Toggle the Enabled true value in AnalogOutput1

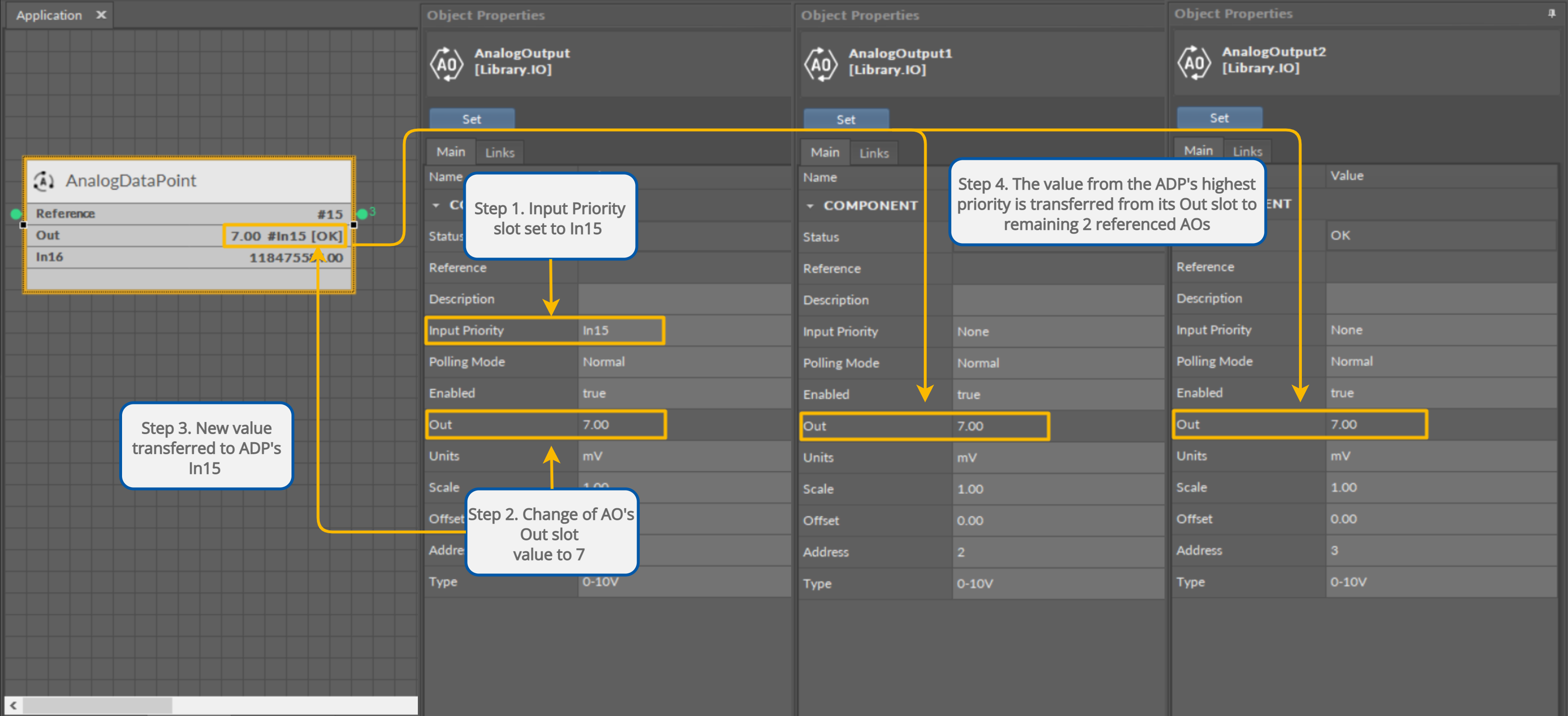click(968, 394)
